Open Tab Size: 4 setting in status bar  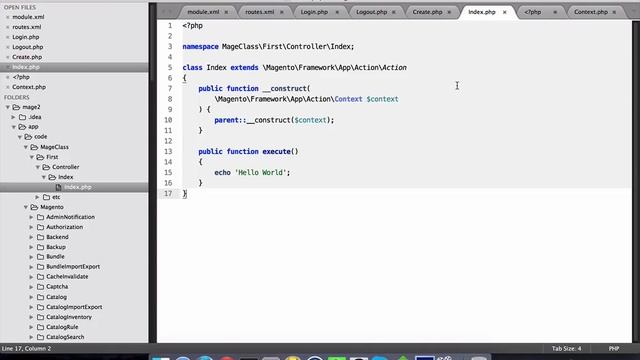(567, 349)
